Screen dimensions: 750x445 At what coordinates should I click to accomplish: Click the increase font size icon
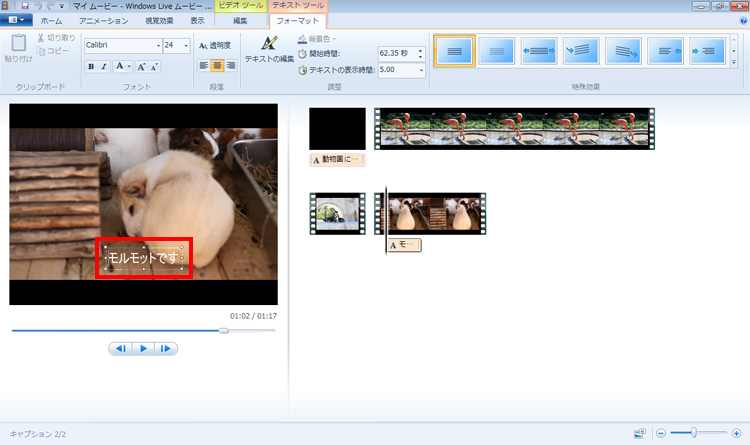(x=141, y=67)
